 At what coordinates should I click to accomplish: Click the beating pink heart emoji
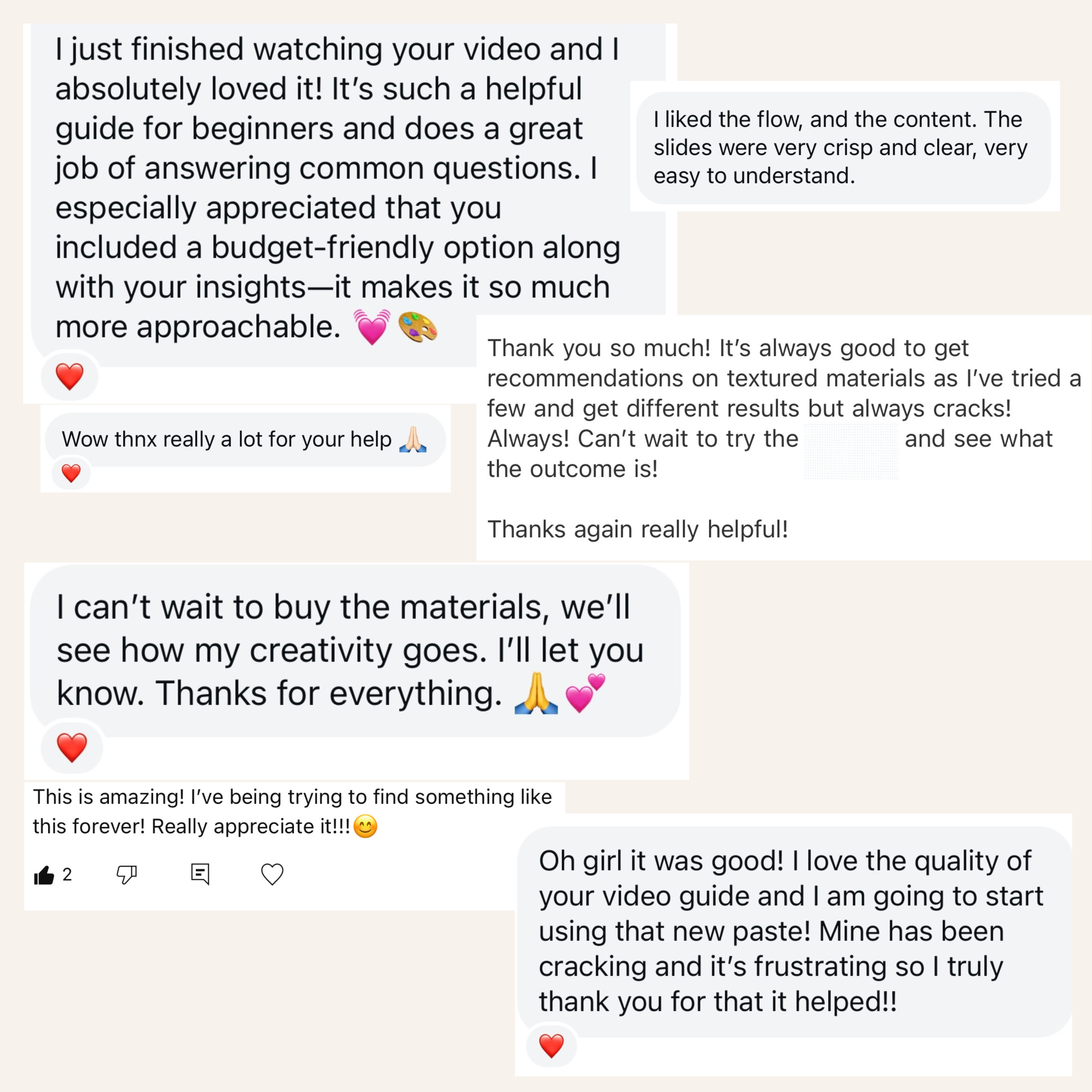tap(372, 327)
